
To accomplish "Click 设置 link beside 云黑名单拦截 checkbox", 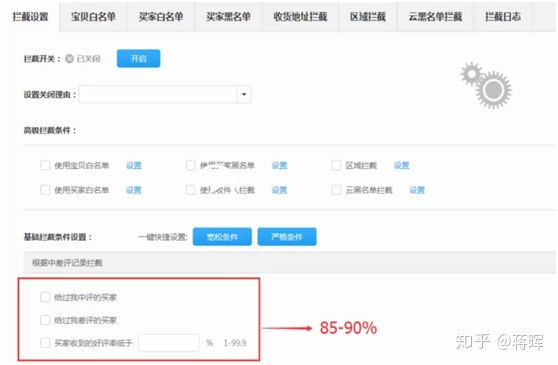I will [417, 190].
